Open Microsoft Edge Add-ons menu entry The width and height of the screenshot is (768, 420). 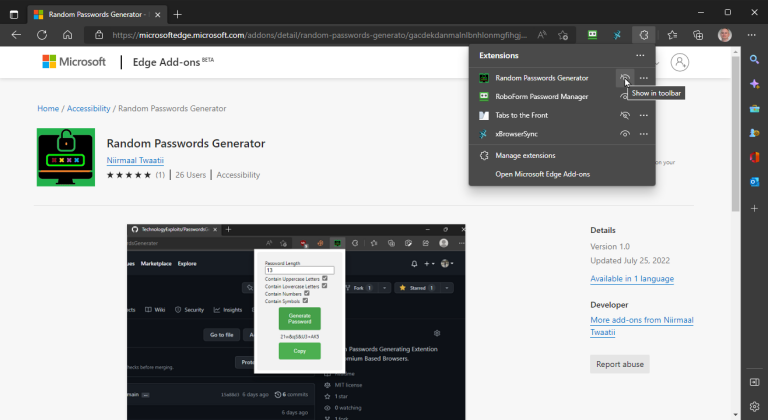click(542, 174)
